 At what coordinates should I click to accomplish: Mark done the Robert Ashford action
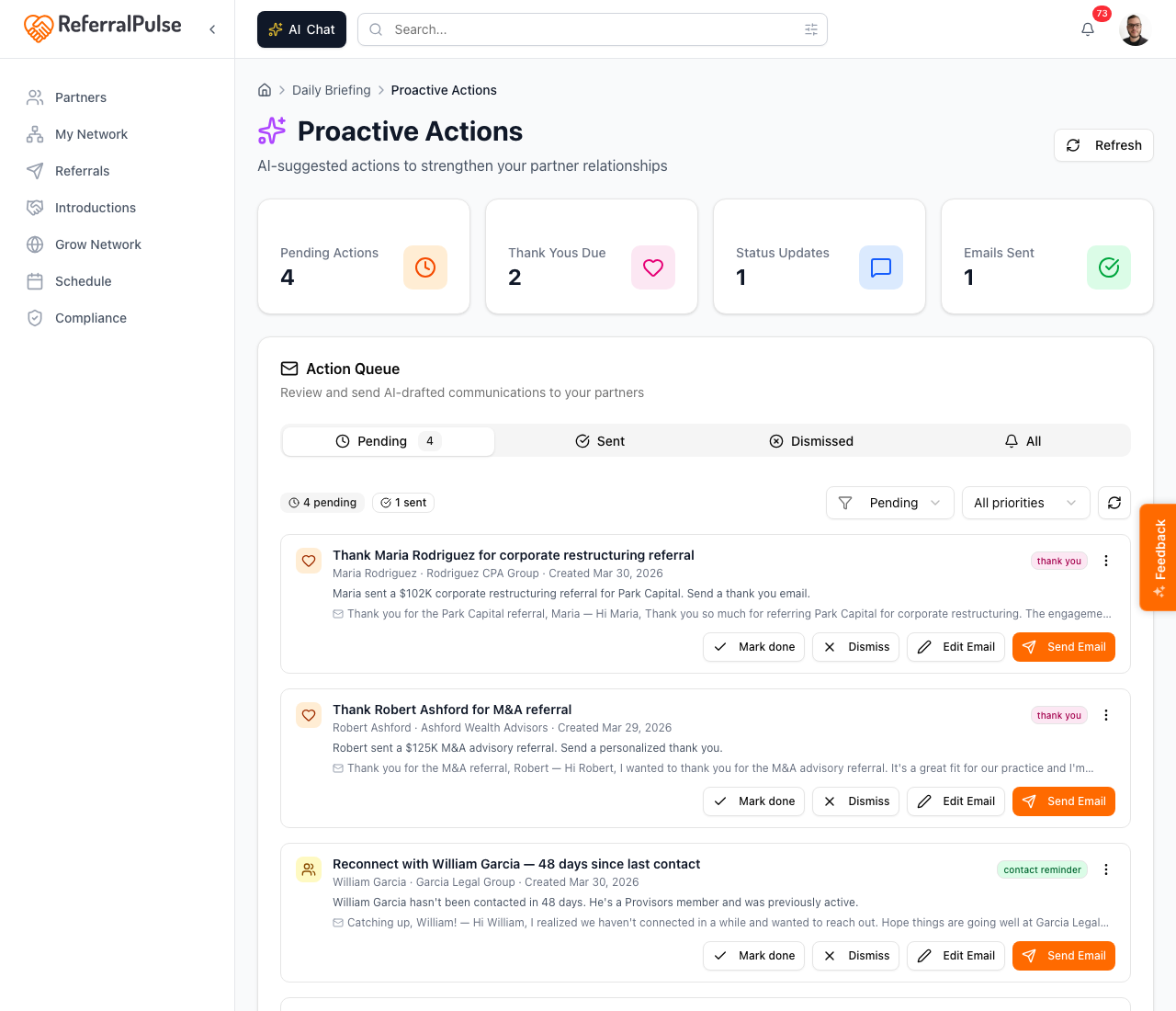[x=754, y=801]
